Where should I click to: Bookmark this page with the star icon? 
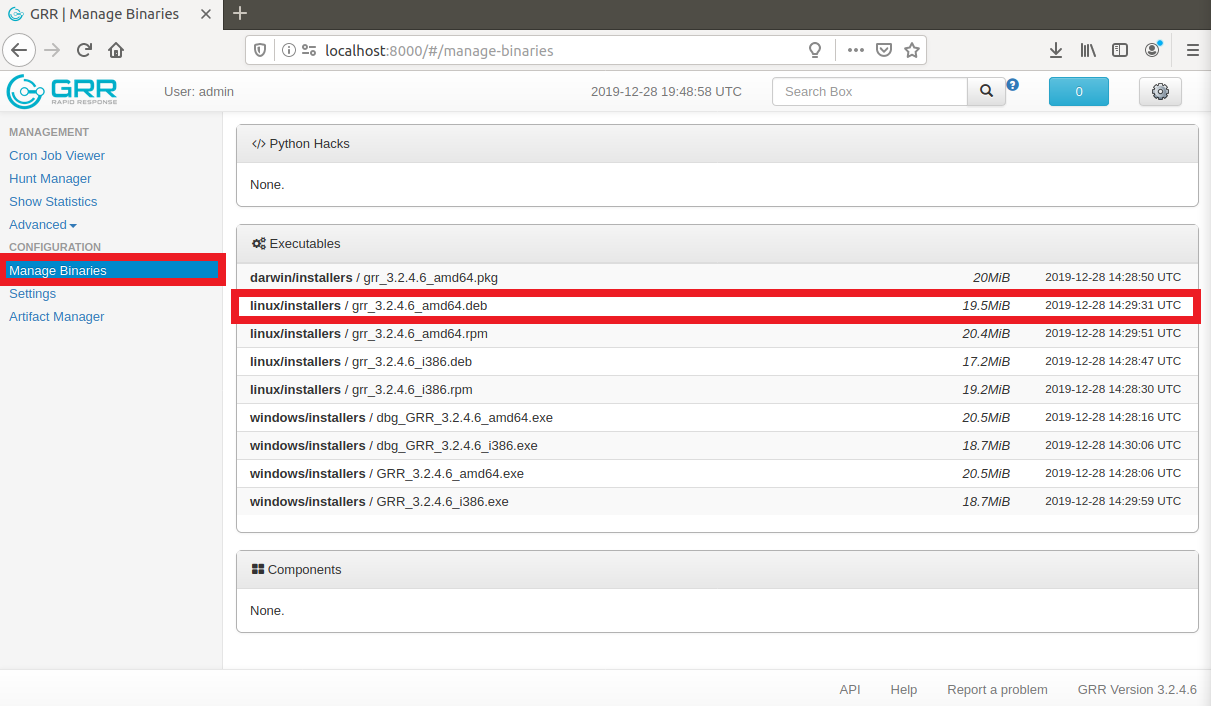[911, 50]
